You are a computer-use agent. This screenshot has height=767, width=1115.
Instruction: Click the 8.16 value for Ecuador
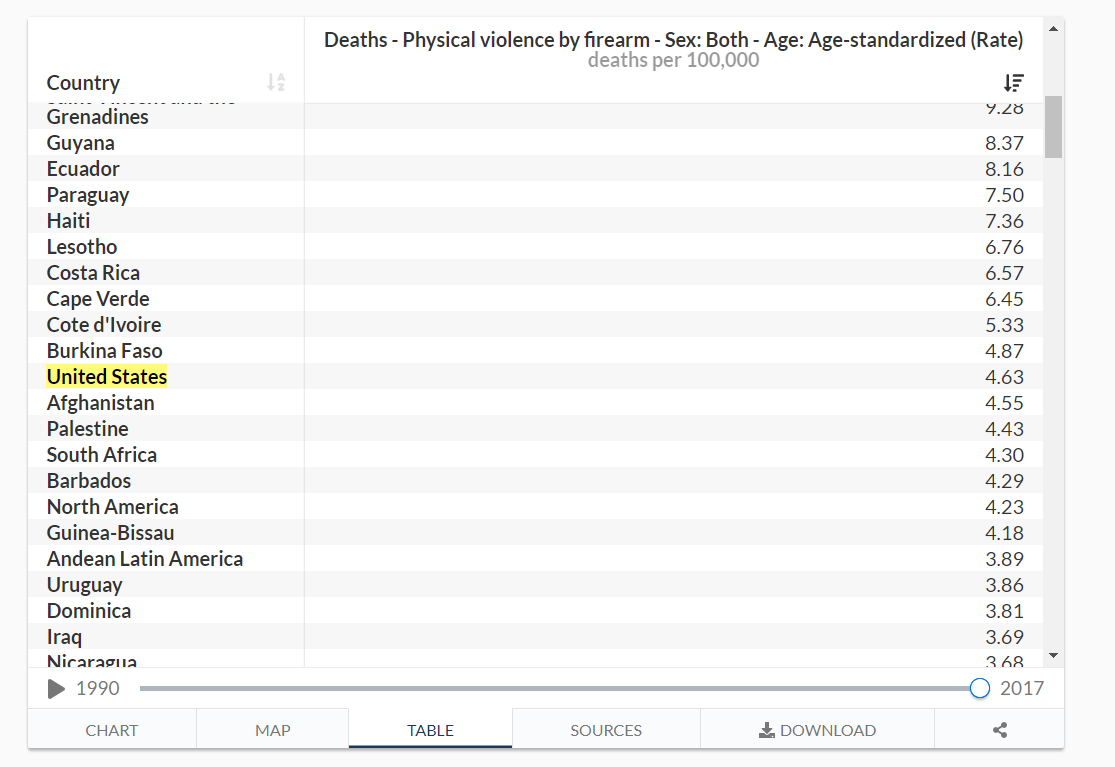1004,169
